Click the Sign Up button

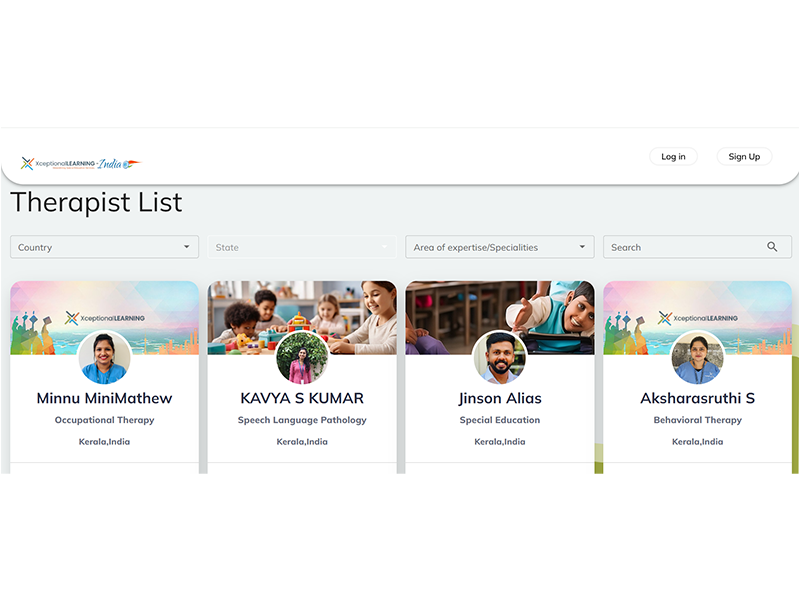click(x=744, y=157)
